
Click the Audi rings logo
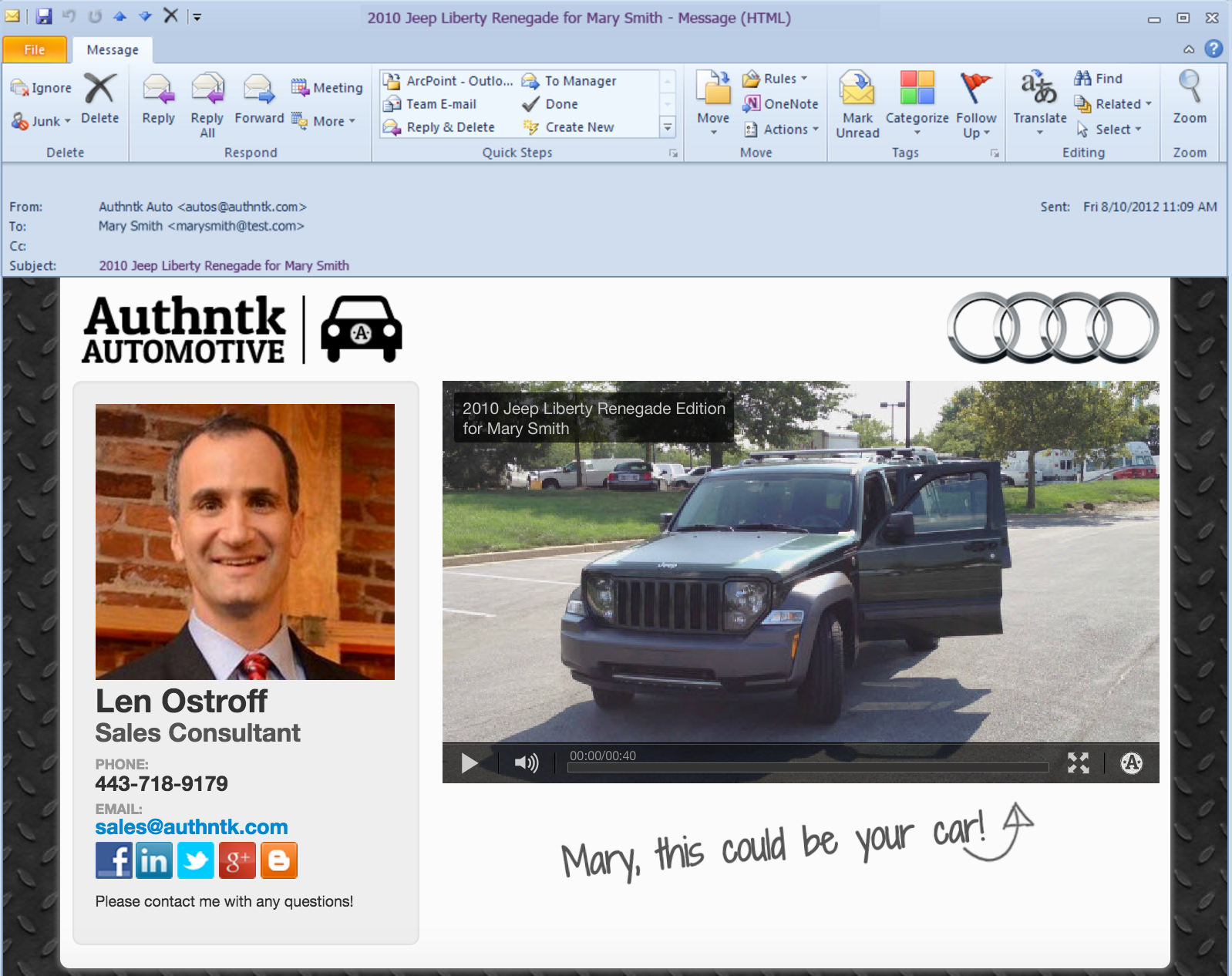point(1053,328)
